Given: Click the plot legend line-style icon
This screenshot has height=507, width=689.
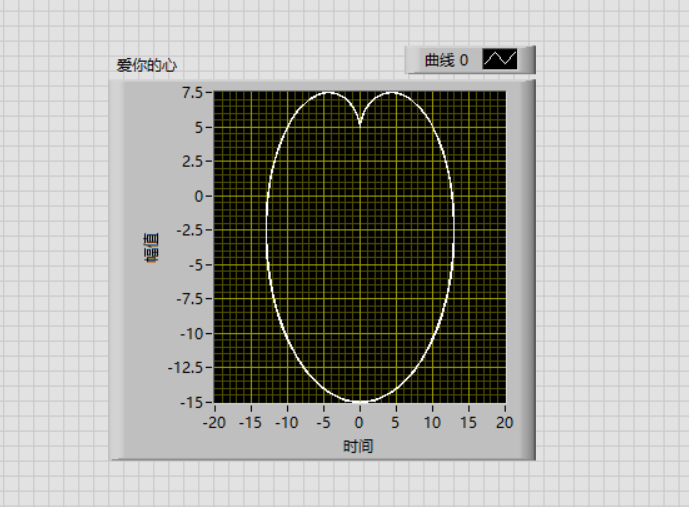Looking at the screenshot, I should tap(500, 59).
